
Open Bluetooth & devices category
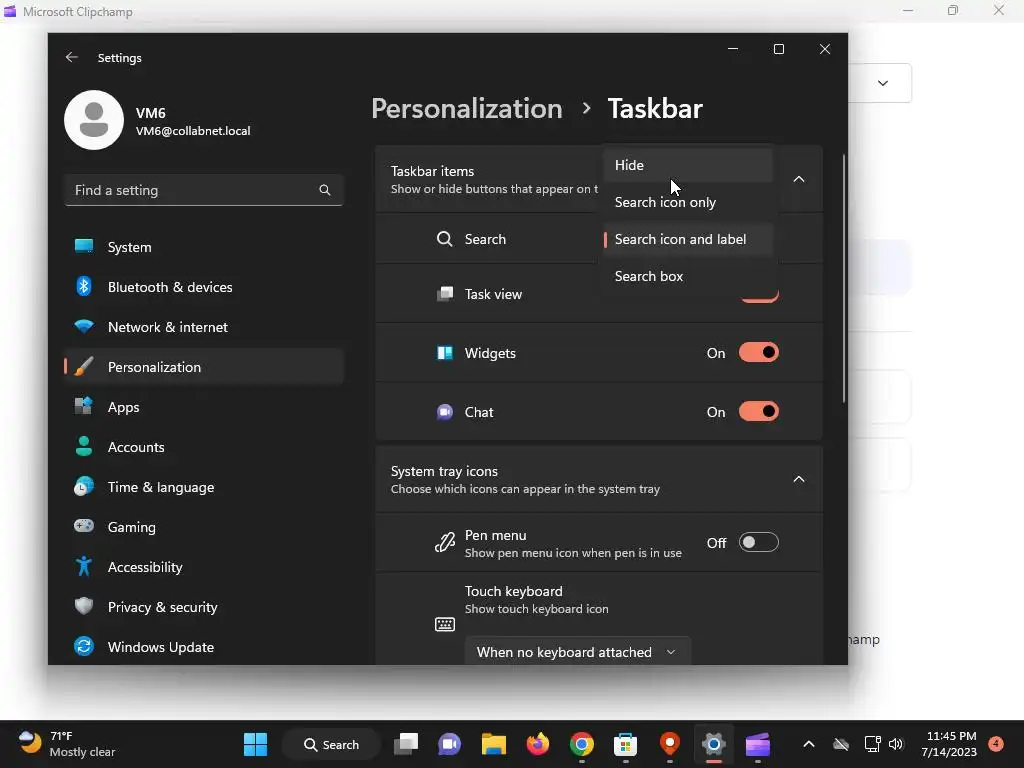204,287
